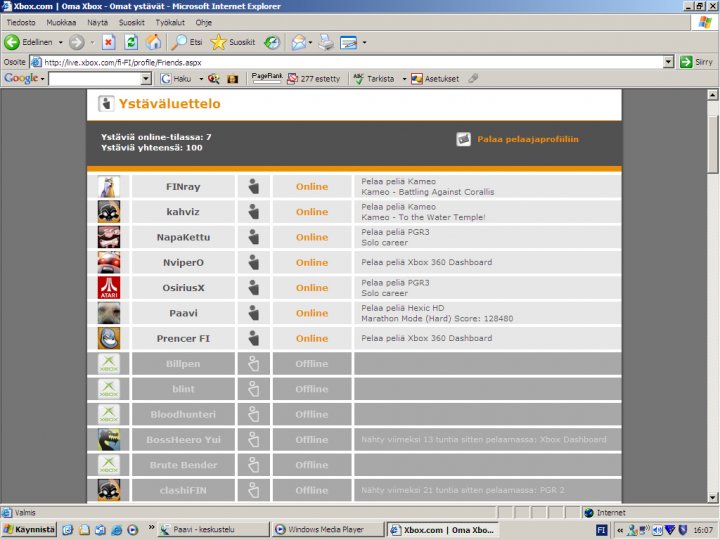Click the friend status icon for Paavi

pos(253,313)
